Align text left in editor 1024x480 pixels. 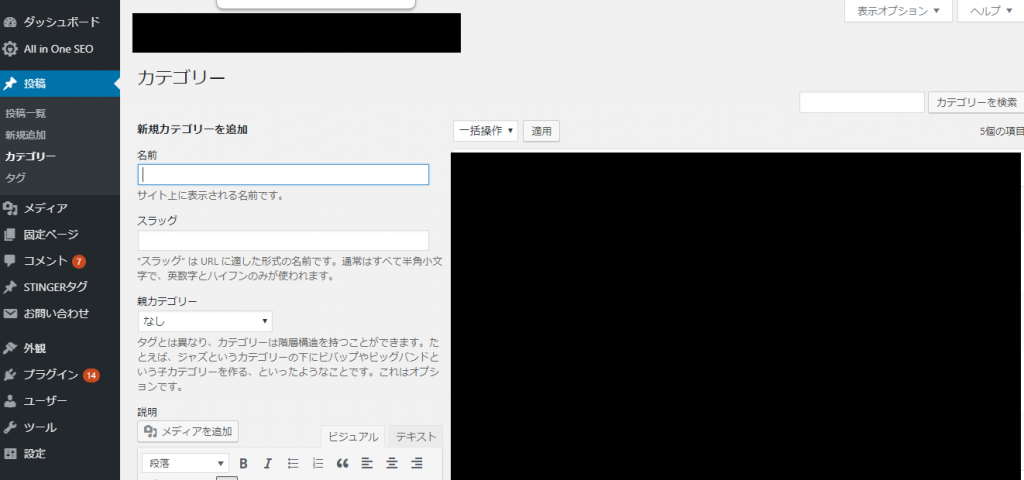point(367,464)
